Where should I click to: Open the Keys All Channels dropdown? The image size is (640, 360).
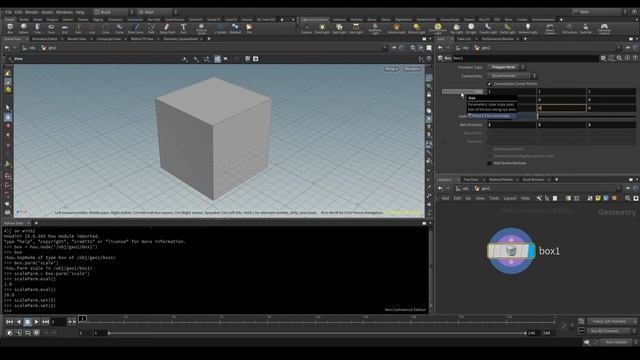612,331
